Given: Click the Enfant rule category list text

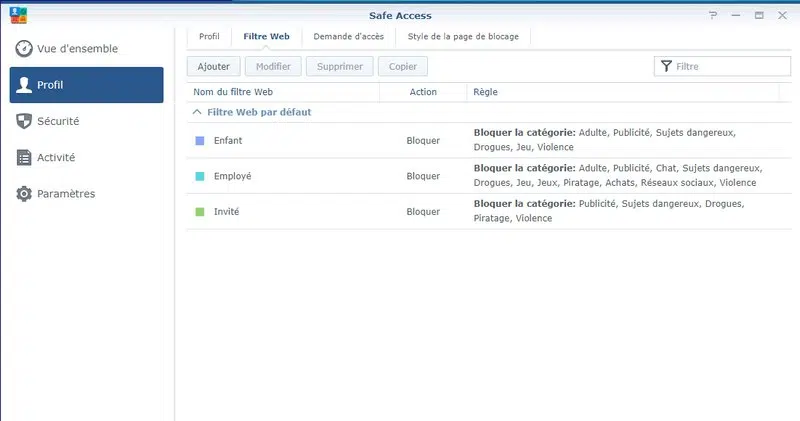Looking at the screenshot, I should pyautogui.click(x=605, y=140).
